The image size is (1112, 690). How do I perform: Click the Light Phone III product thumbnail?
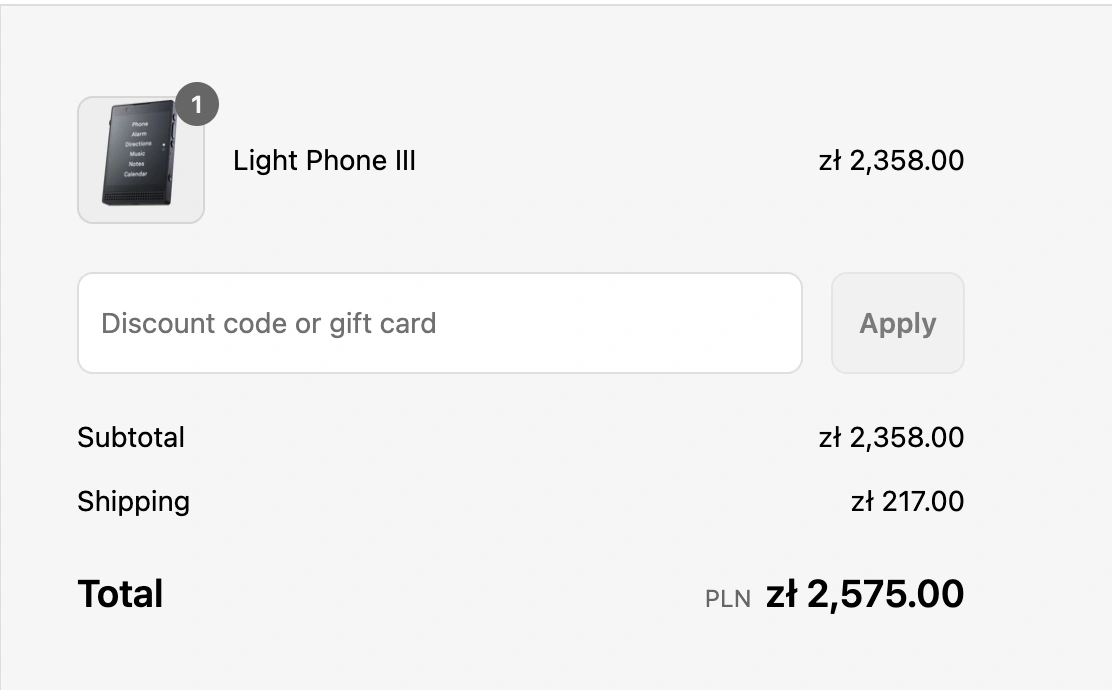tap(141, 160)
